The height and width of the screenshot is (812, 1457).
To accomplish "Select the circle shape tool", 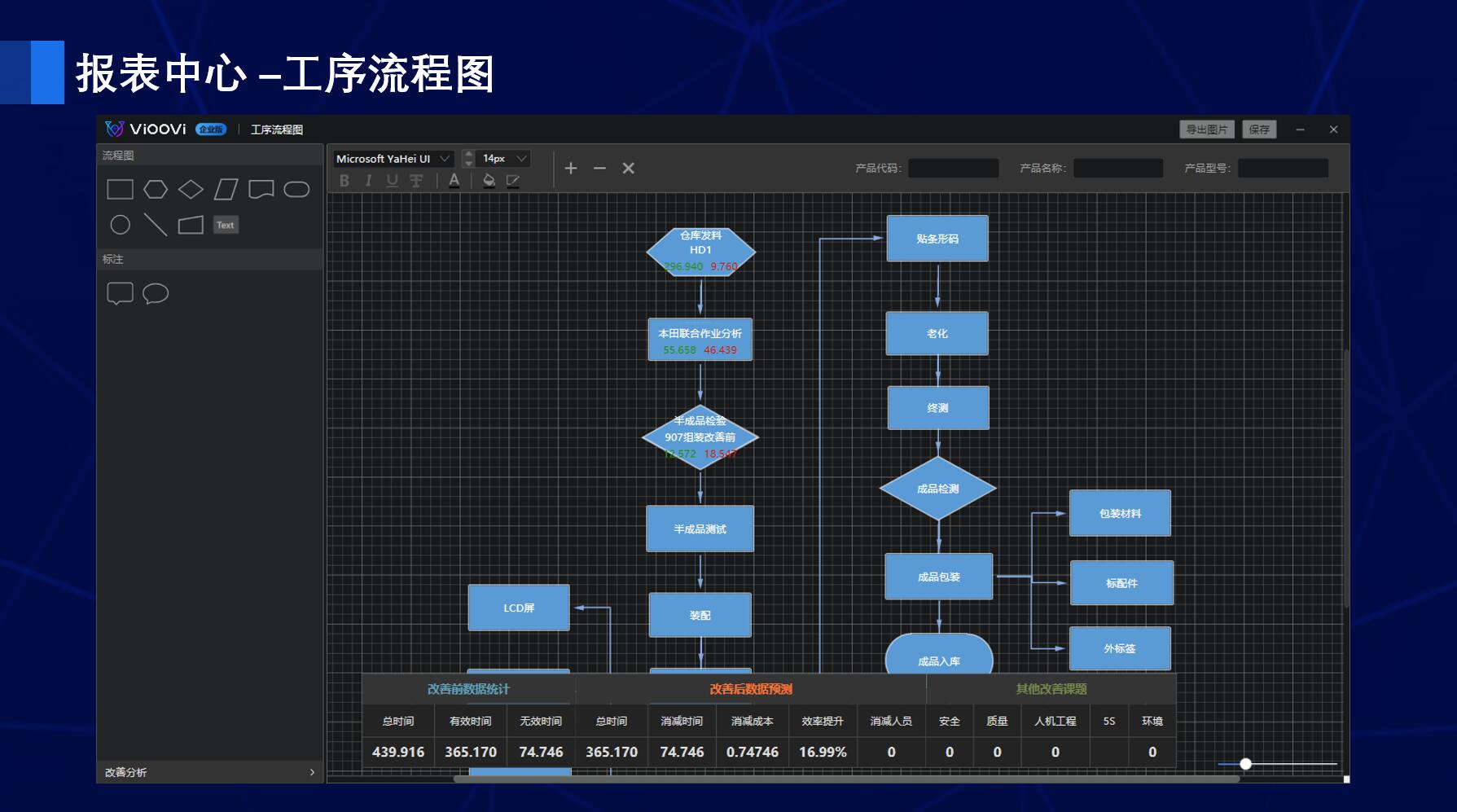I will pos(120,225).
